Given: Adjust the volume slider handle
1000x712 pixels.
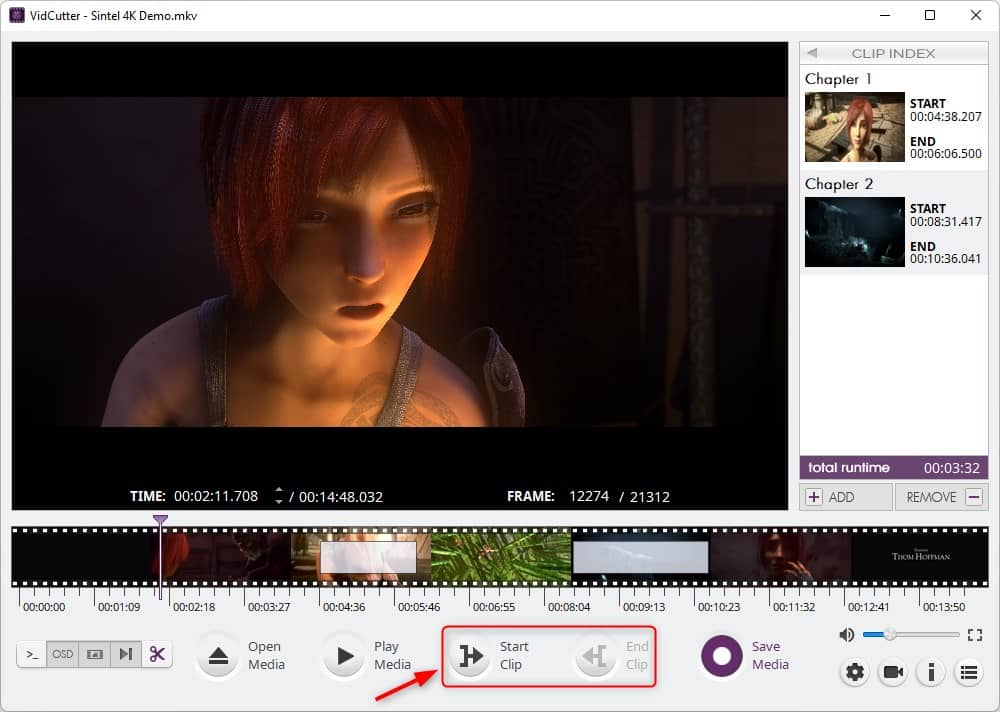Looking at the screenshot, I should (890, 634).
